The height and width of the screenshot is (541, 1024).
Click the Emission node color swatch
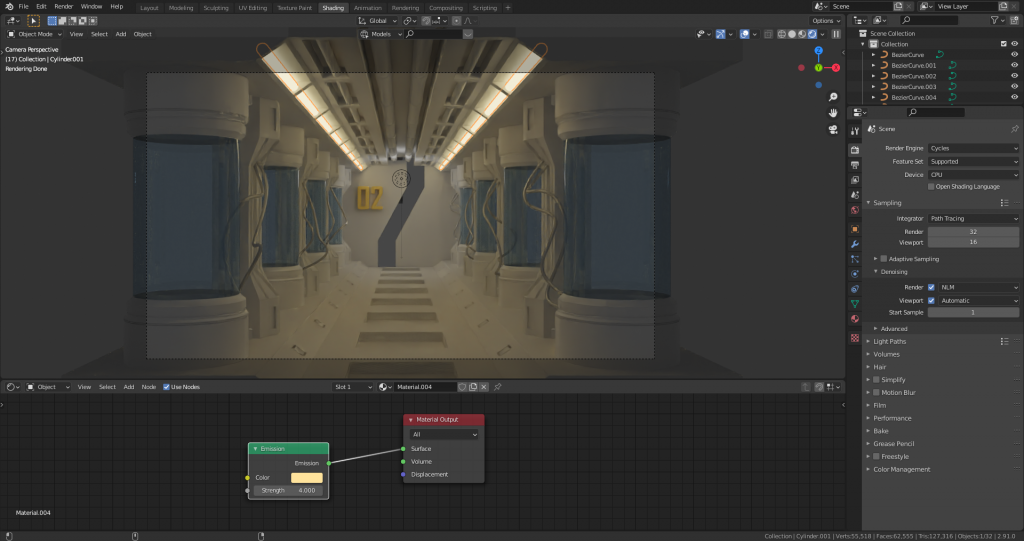point(306,478)
